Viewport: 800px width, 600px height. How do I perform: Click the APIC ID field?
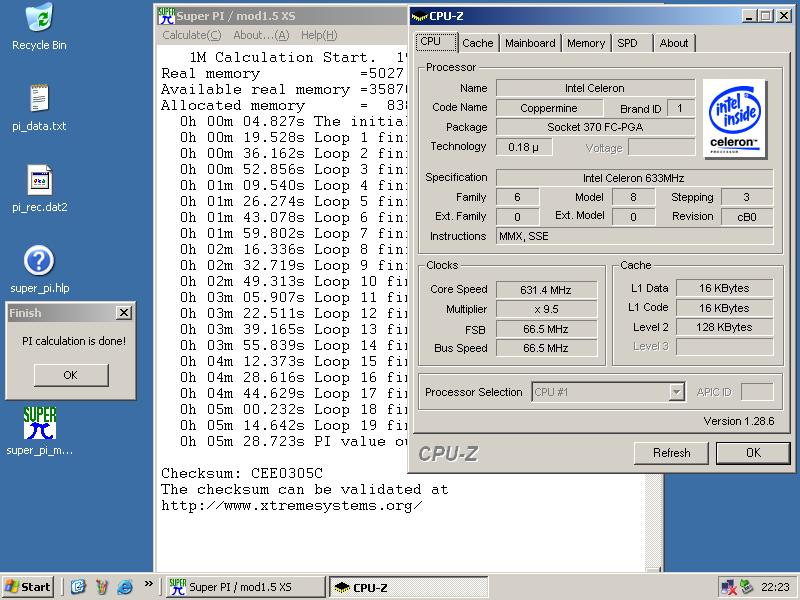click(x=757, y=392)
